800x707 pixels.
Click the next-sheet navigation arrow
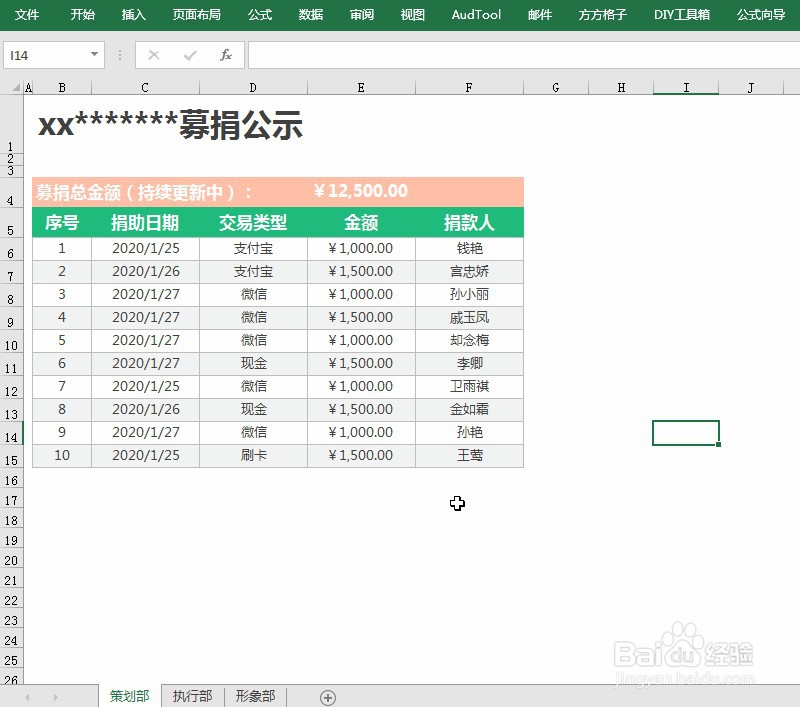pos(58,695)
